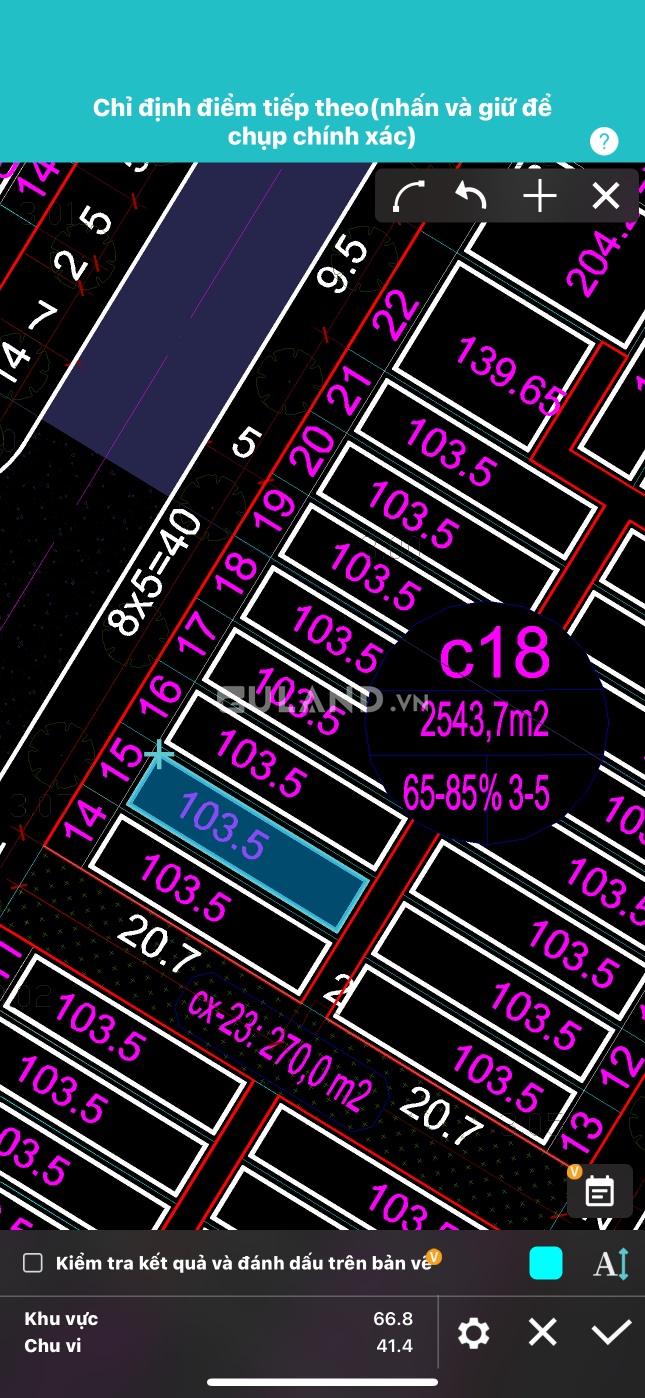Tap the c18 block label

[495, 653]
